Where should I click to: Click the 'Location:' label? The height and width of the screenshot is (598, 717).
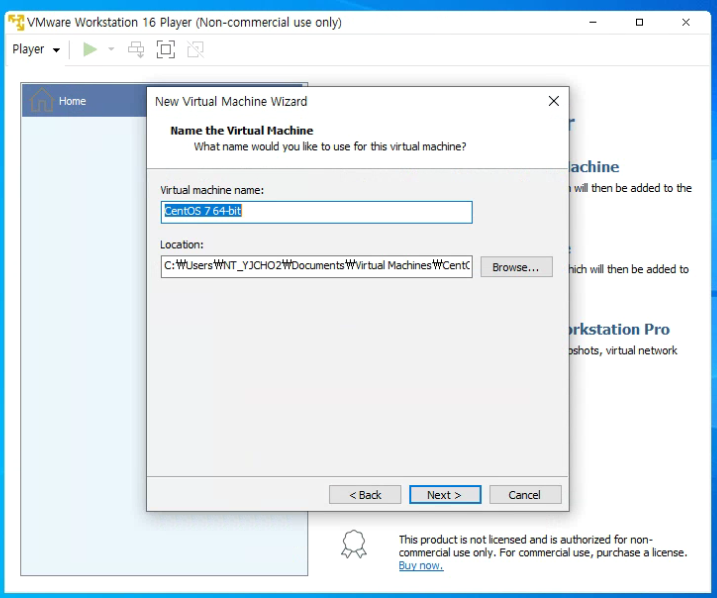point(182,245)
